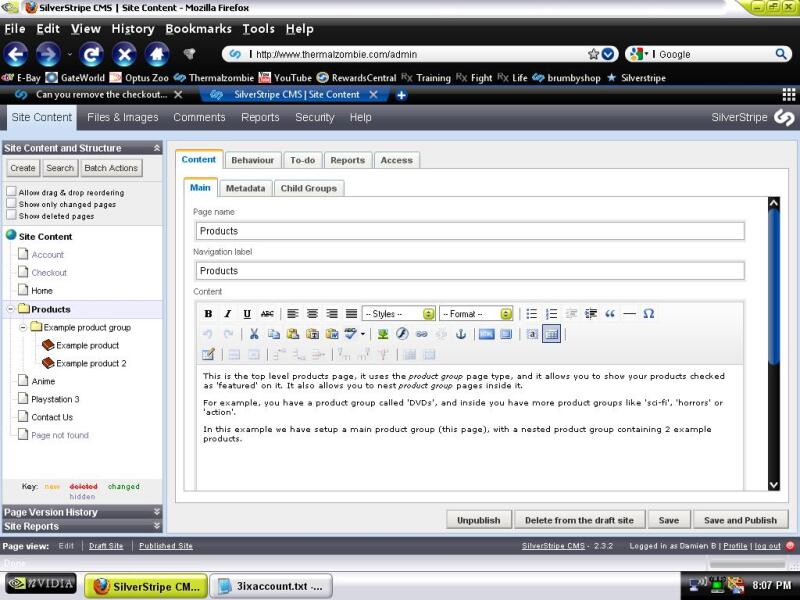Select Example product 2 in the site tree

pyautogui.click(x=91, y=363)
